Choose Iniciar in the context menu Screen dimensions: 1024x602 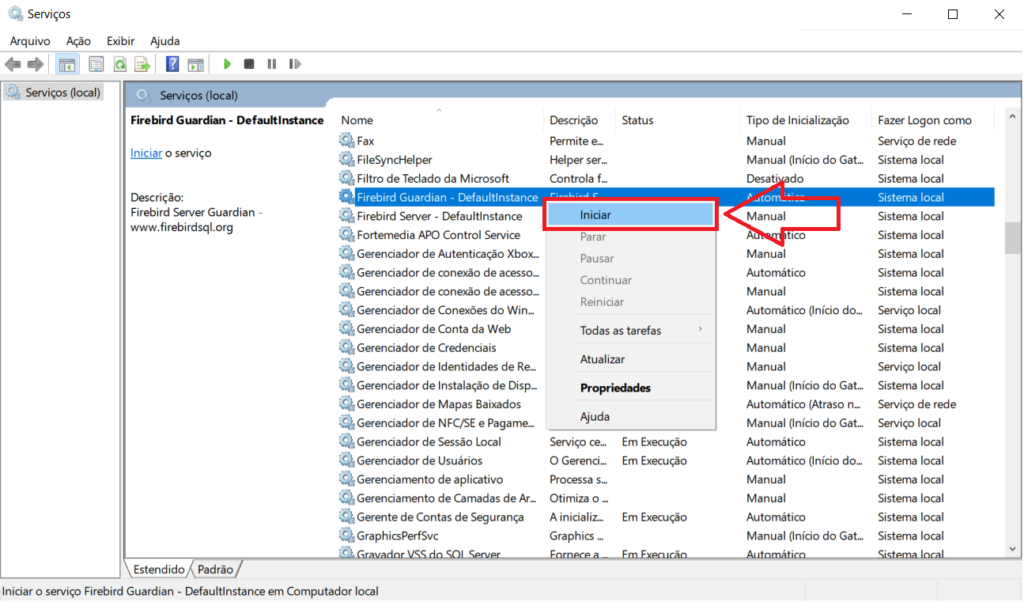point(595,215)
